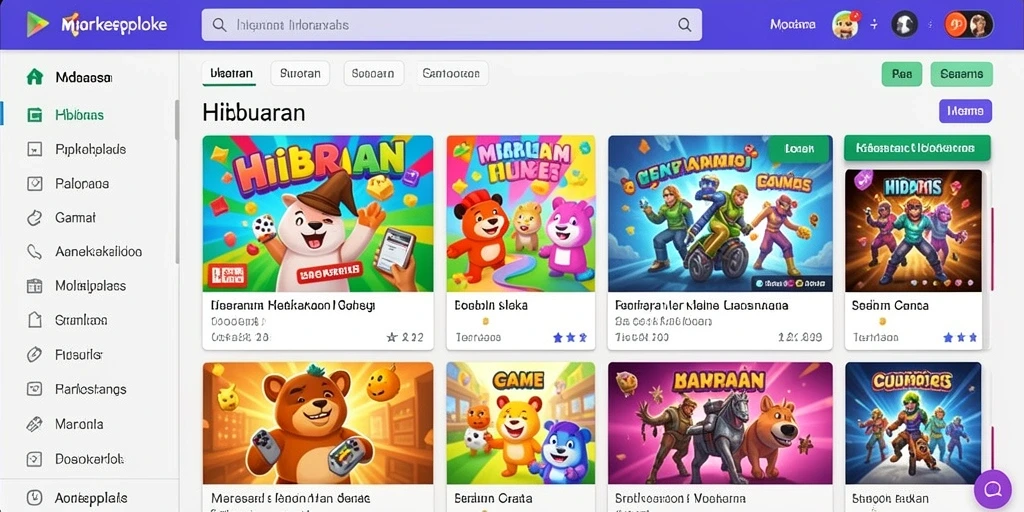Click the green Loaok badge on game card
The width and height of the screenshot is (1024, 512).
[x=799, y=149]
